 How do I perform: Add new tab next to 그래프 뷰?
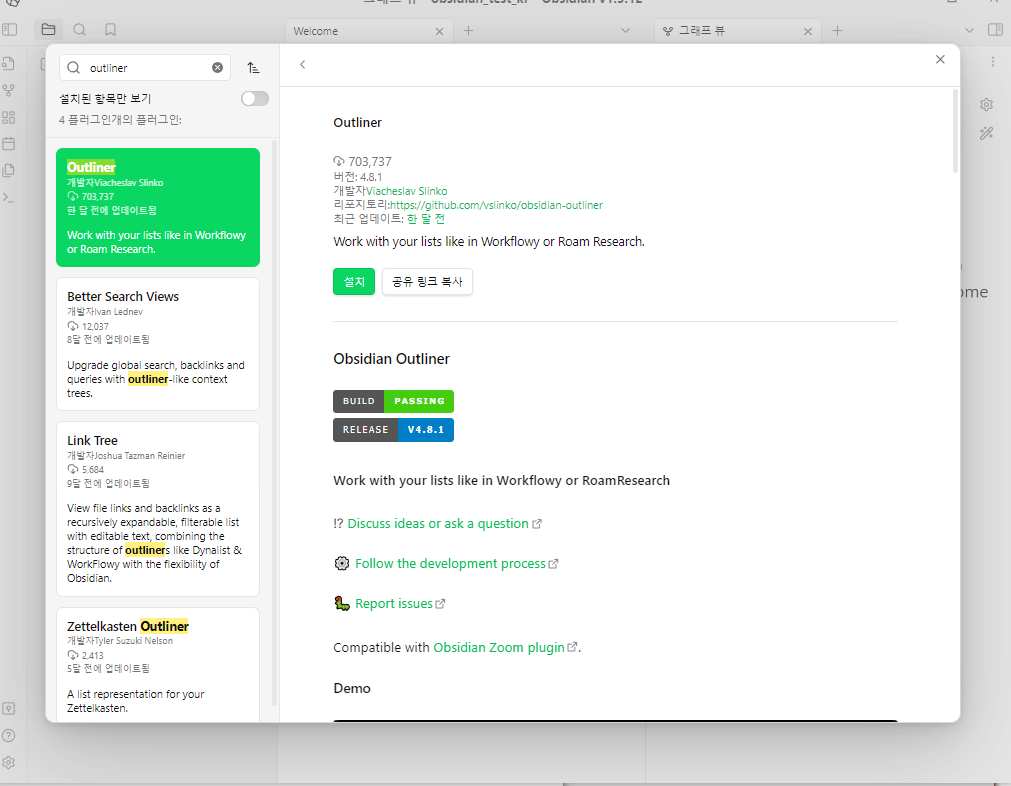[838, 30]
